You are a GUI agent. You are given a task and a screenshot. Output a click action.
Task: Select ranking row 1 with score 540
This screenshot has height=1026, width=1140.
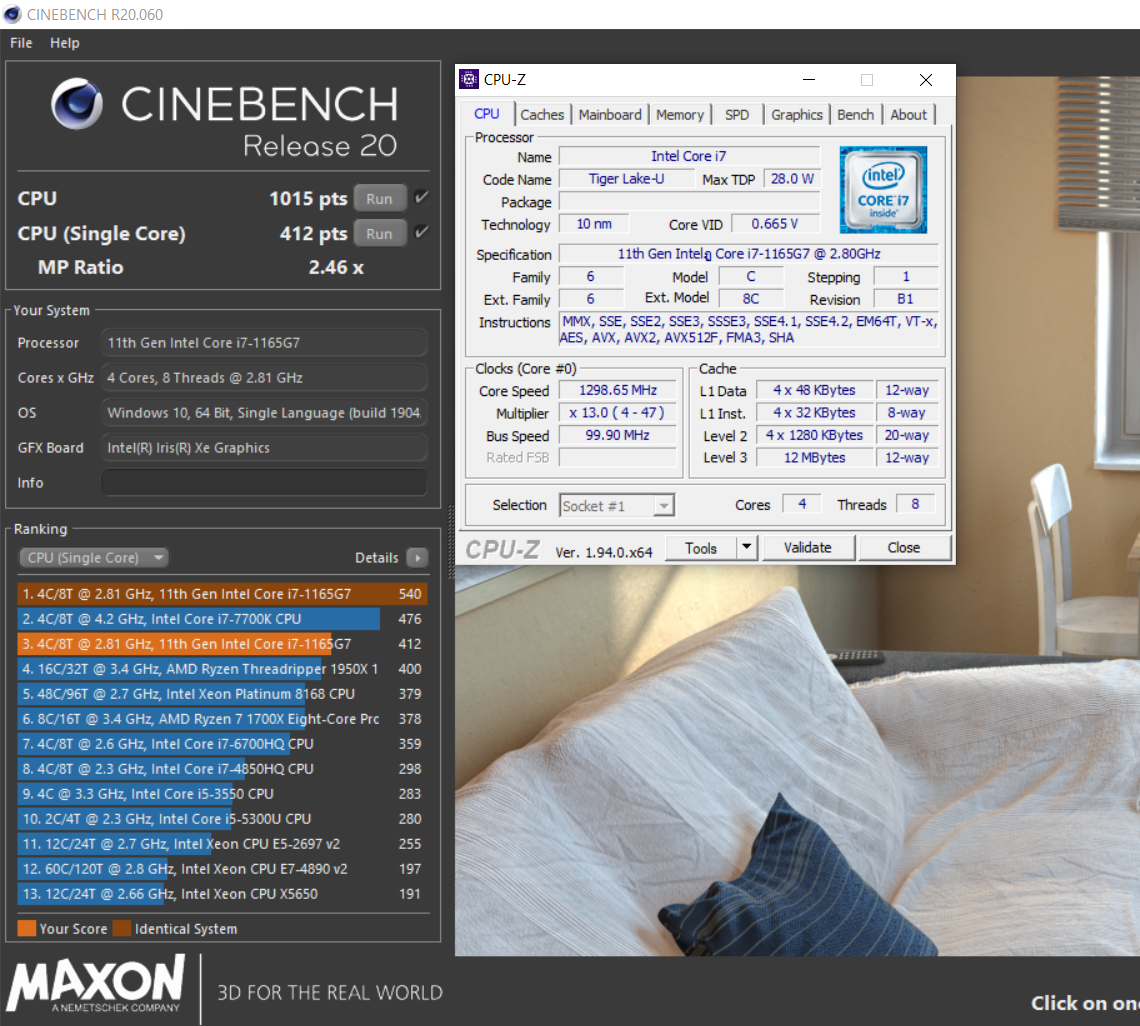[x=222, y=594]
